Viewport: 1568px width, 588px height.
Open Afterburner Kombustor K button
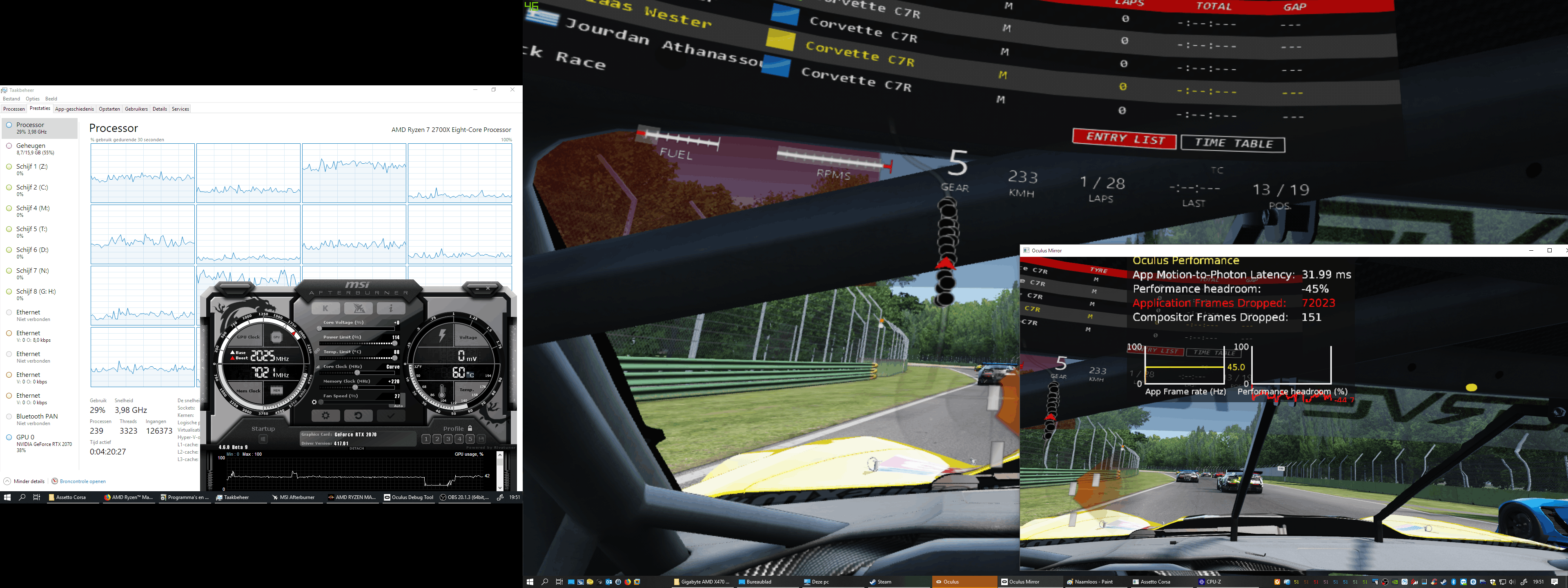tap(326, 309)
